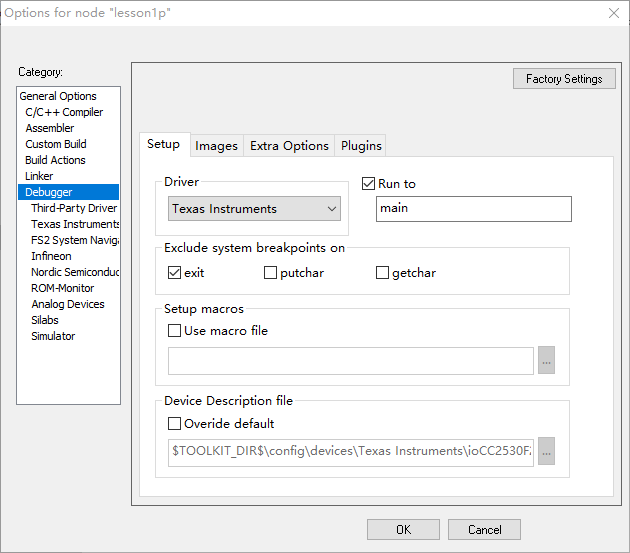
Task: Switch to the Images tab
Action: 216,146
